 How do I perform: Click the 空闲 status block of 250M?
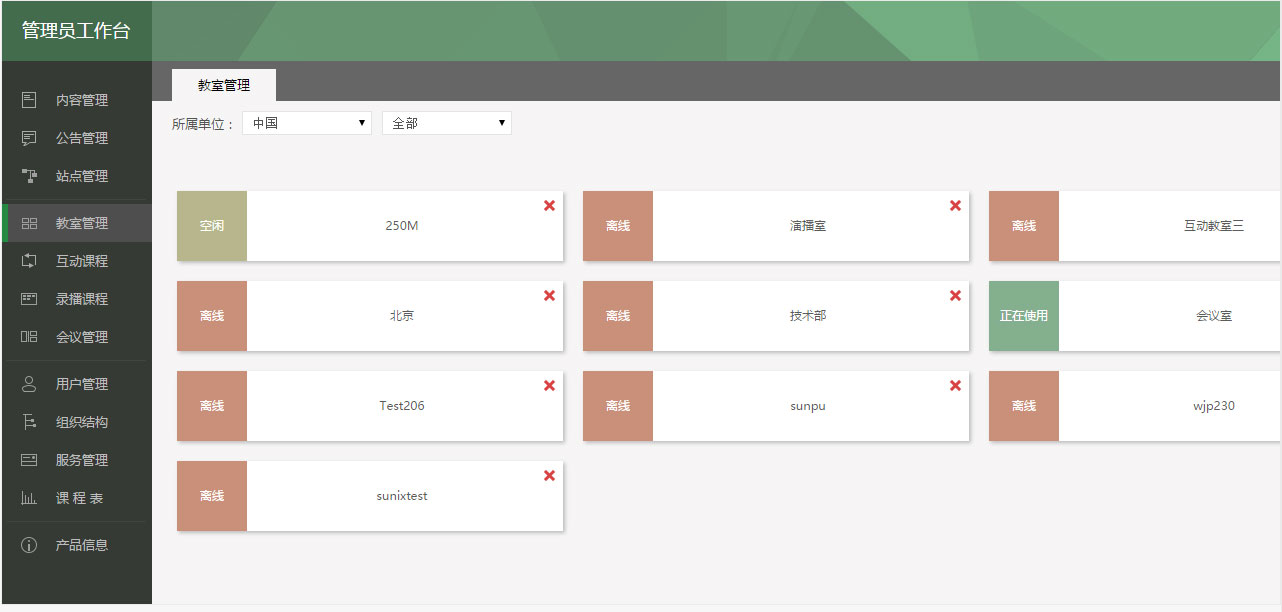pyautogui.click(x=212, y=226)
